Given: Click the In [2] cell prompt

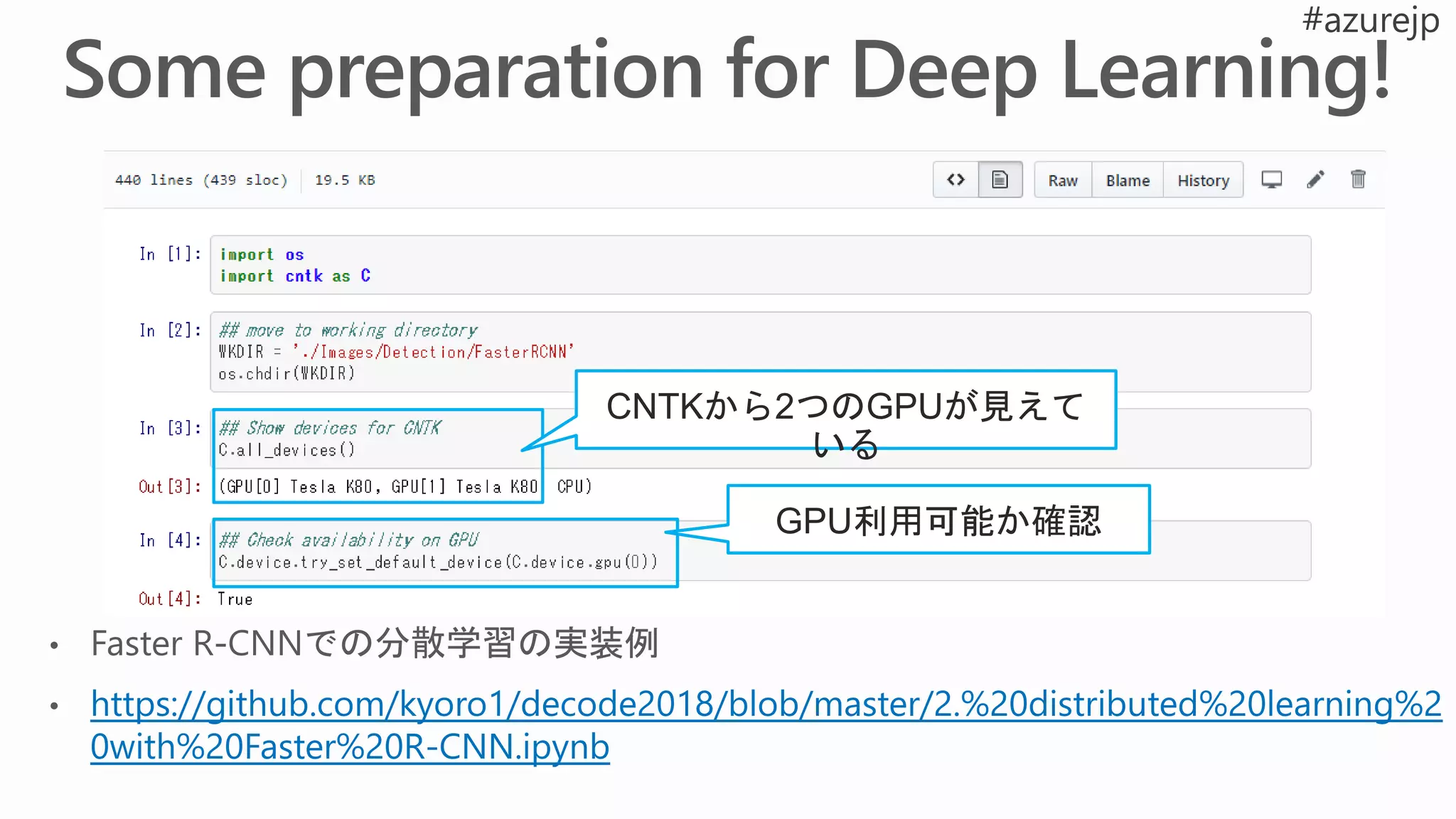Looking at the screenshot, I should [170, 330].
